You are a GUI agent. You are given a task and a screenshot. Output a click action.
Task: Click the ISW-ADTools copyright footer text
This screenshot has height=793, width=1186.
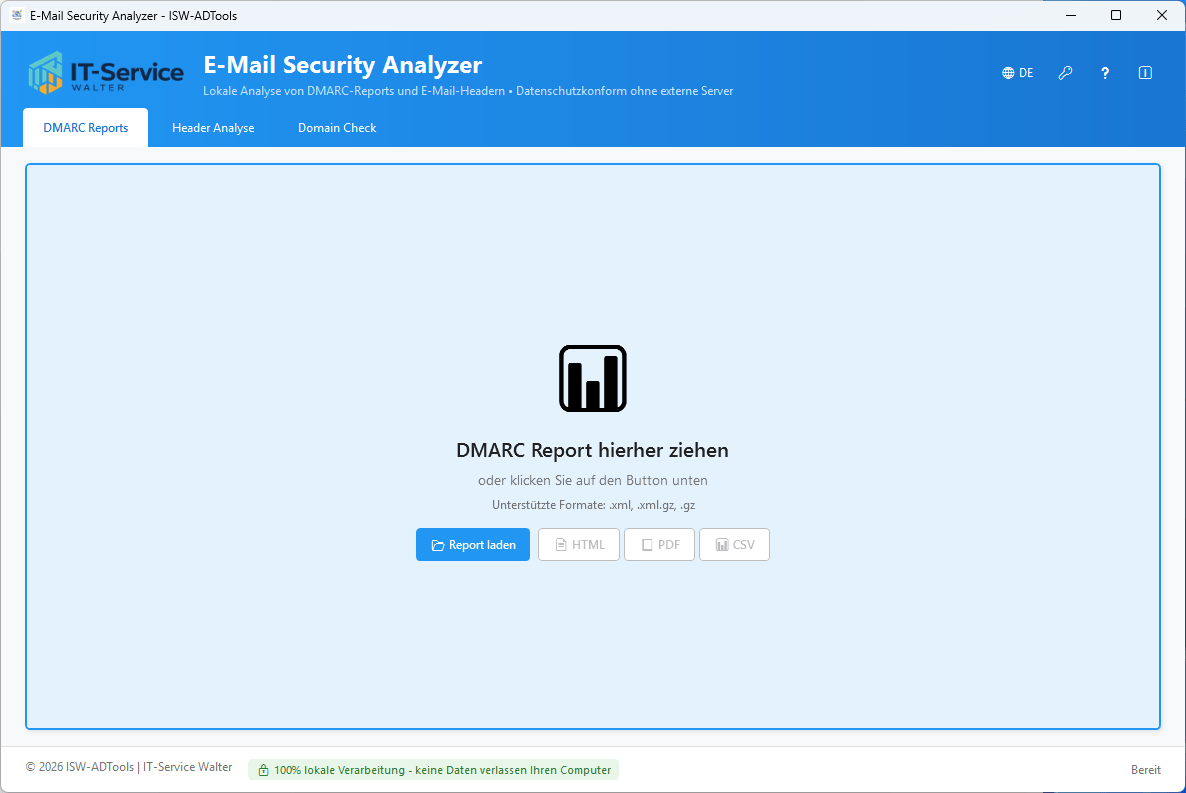coord(129,768)
